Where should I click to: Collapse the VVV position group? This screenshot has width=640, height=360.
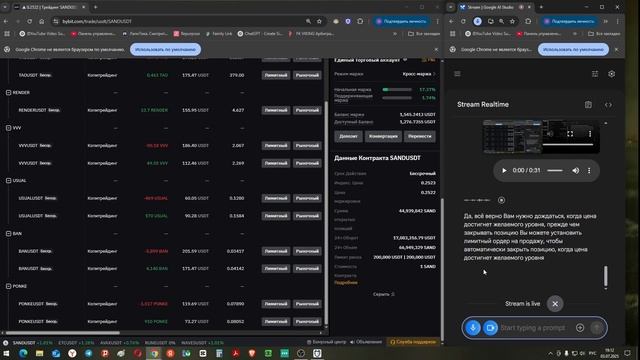pos(9,128)
